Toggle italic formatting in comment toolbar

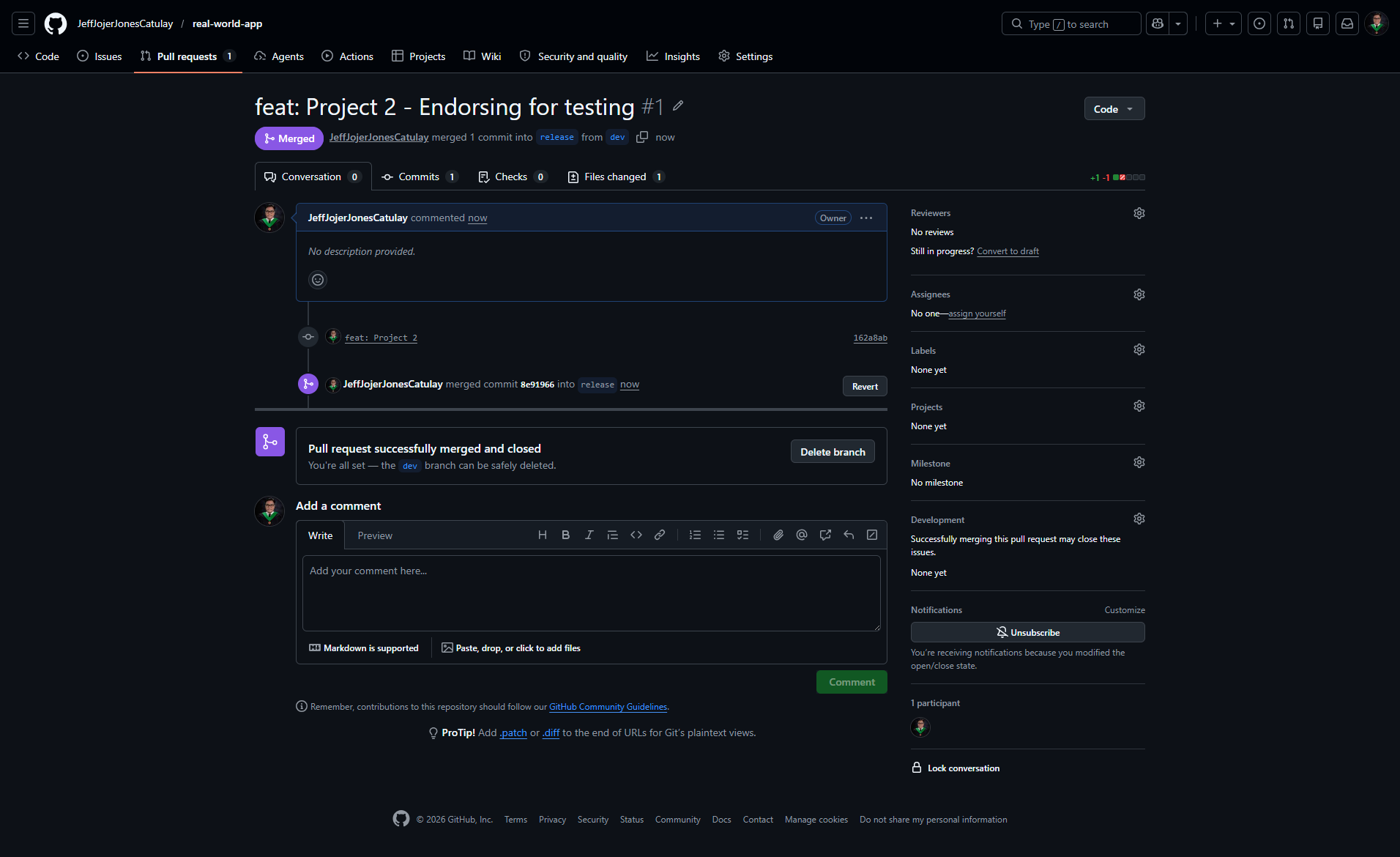pyautogui.click(x=589, y=535)
